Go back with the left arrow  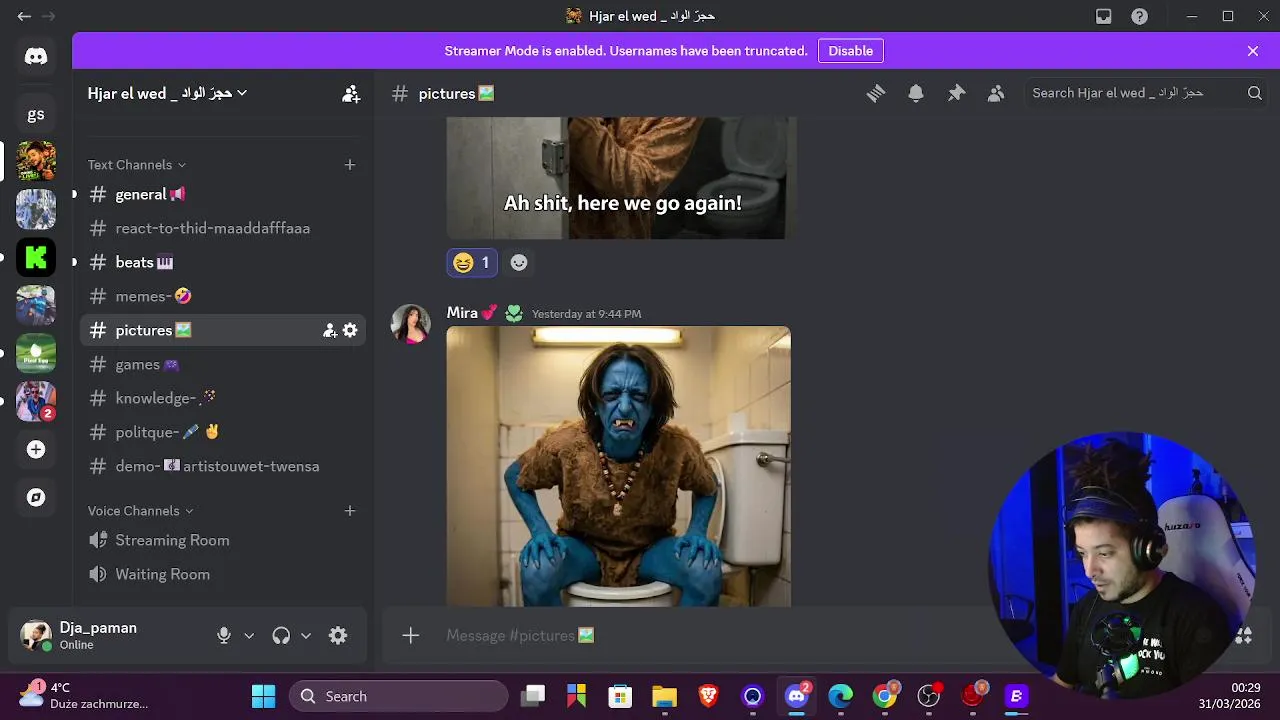coord(24,16)
